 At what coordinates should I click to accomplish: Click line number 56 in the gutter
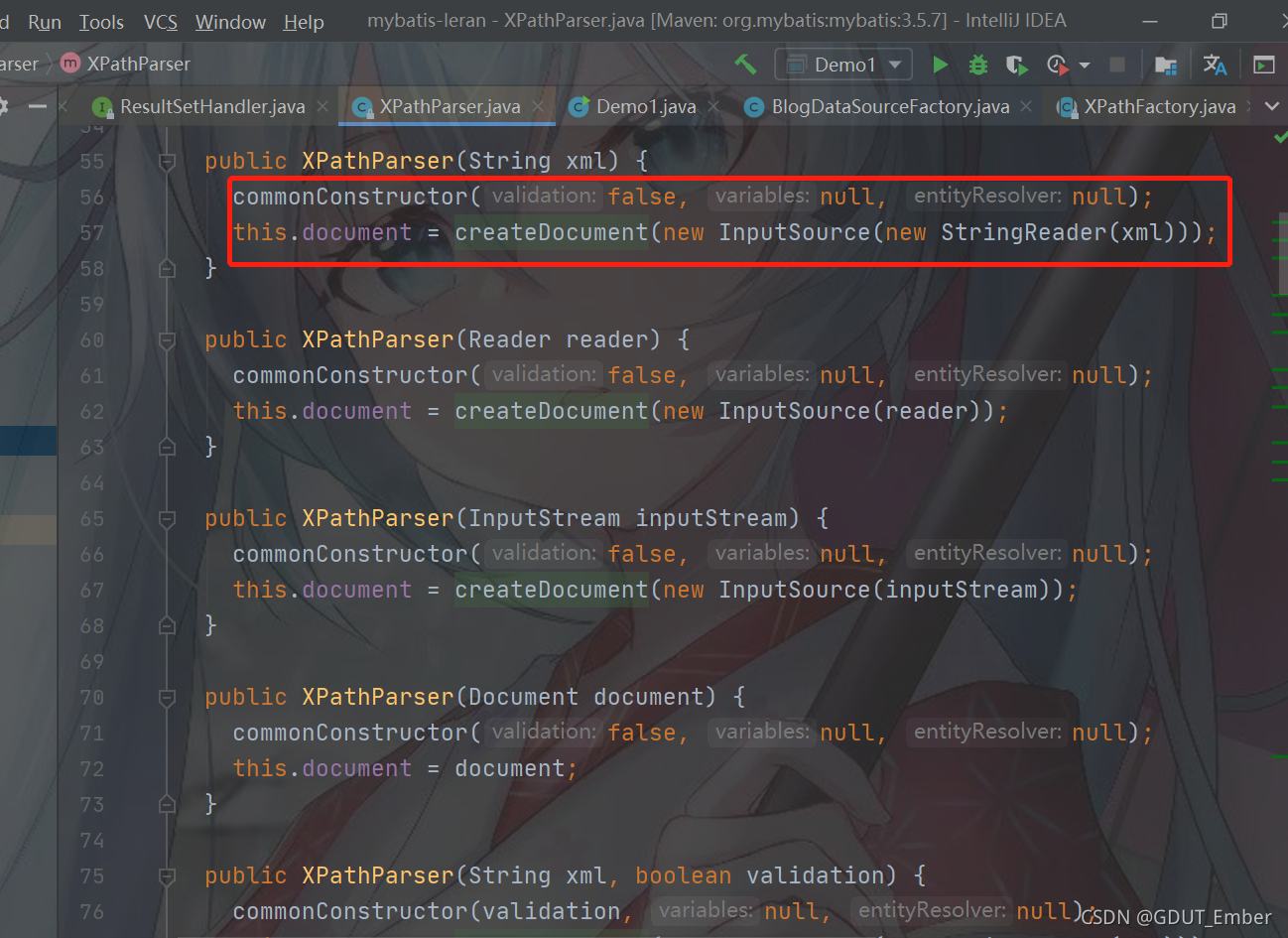coord(92,198)
